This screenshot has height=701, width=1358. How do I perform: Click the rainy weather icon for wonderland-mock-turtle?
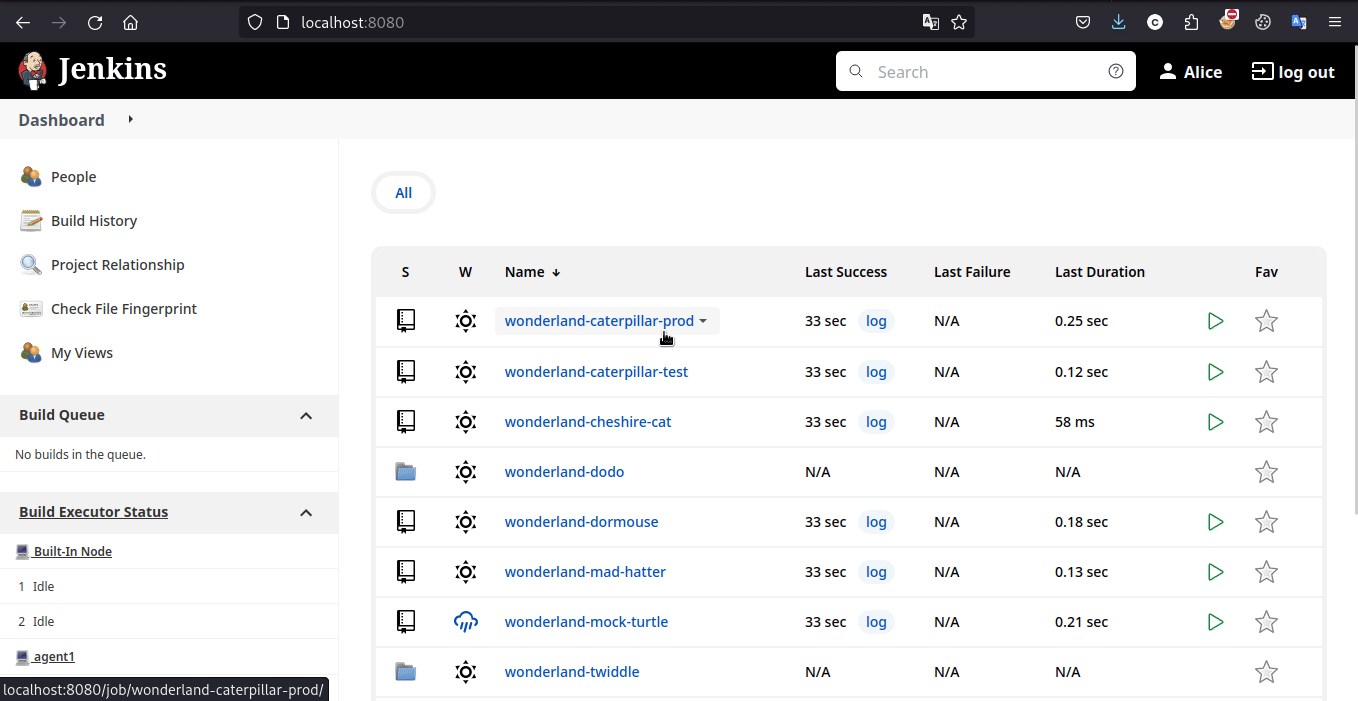(x=465, y=622)
